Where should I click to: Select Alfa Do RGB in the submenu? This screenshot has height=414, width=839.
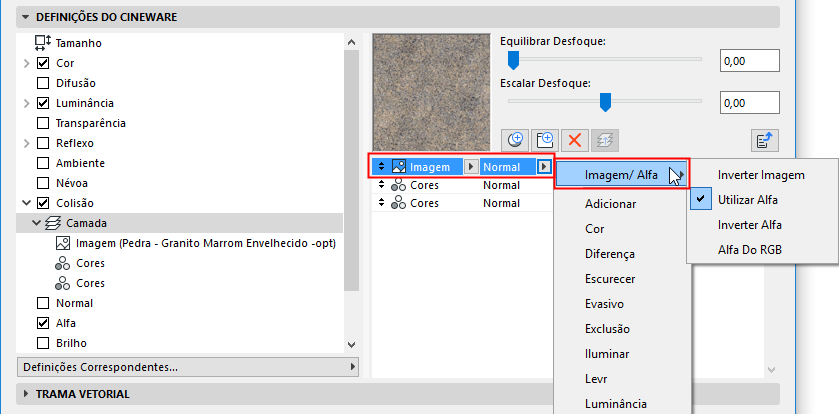750,250
